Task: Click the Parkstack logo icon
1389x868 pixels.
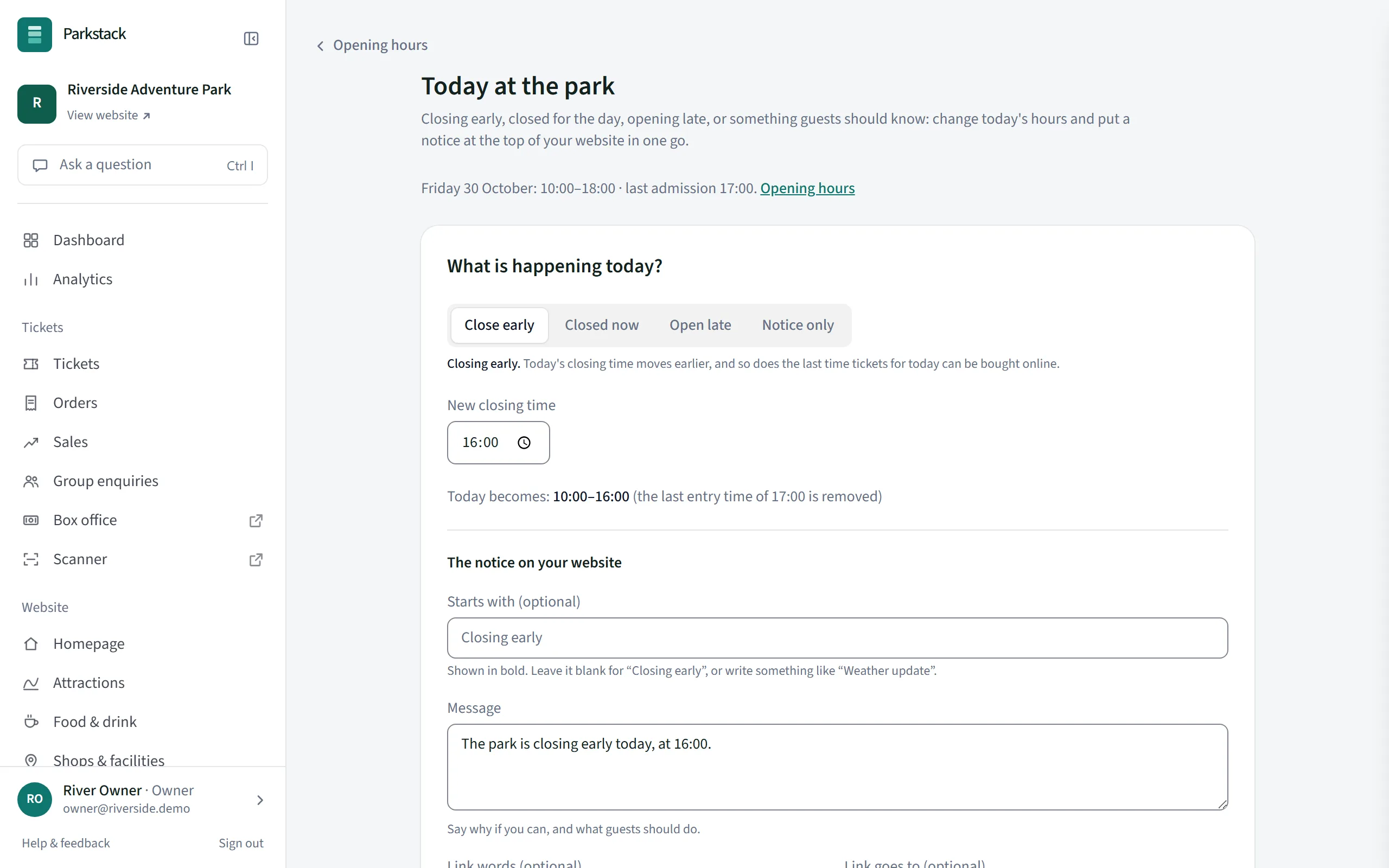Action: click(x=34, y=34)
